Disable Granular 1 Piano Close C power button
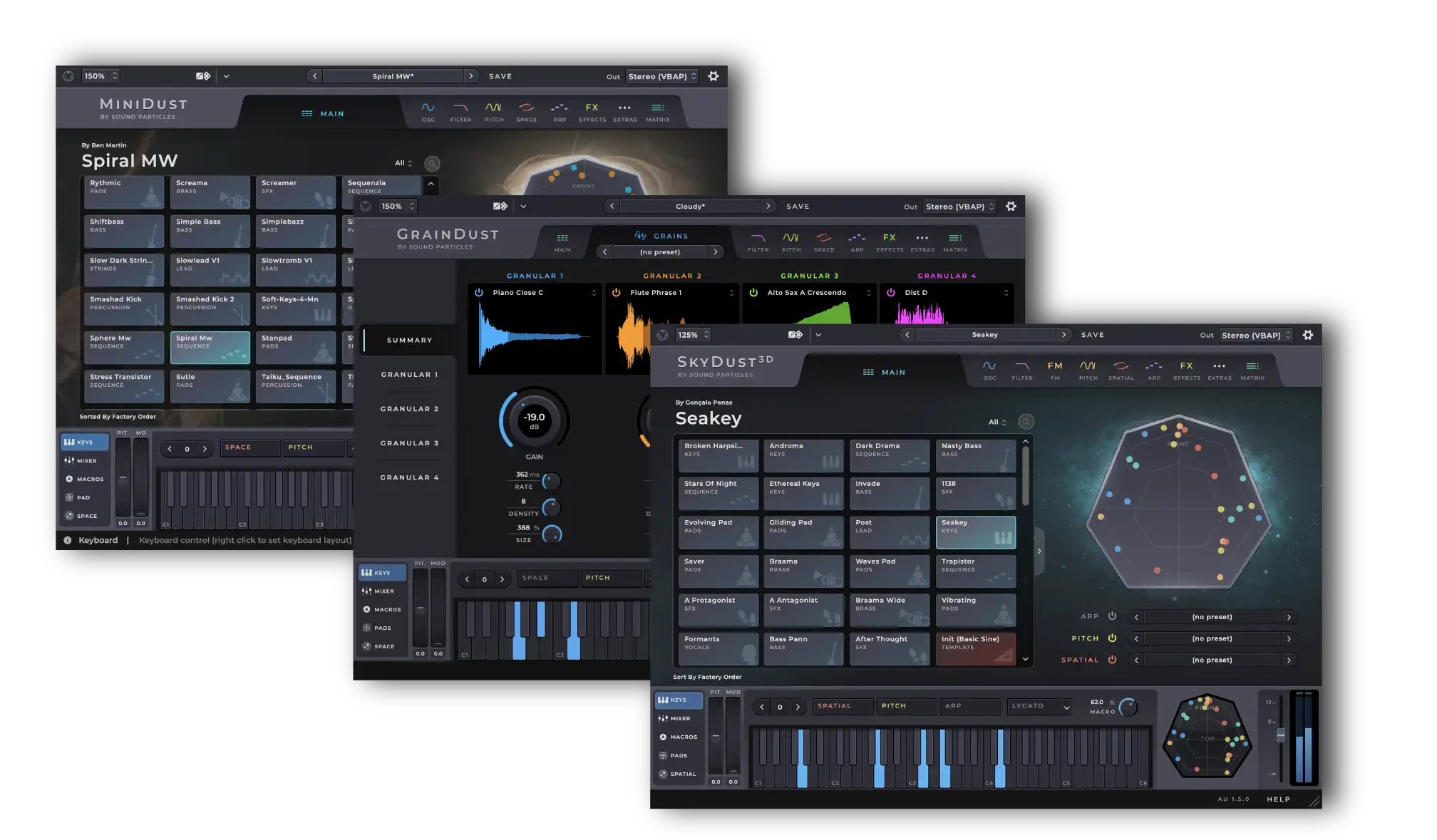Screen dimensions: 1437x840 click(x=479, y=293)
